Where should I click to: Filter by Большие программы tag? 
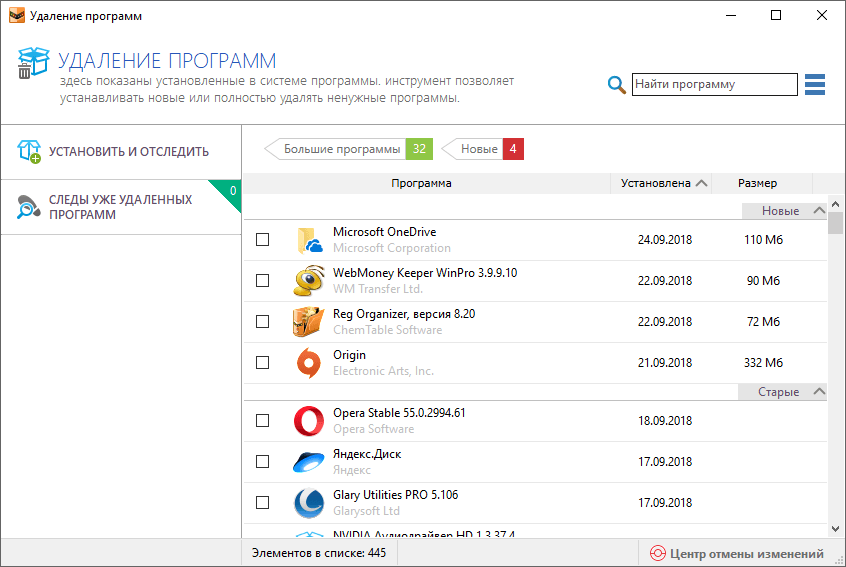349,149
